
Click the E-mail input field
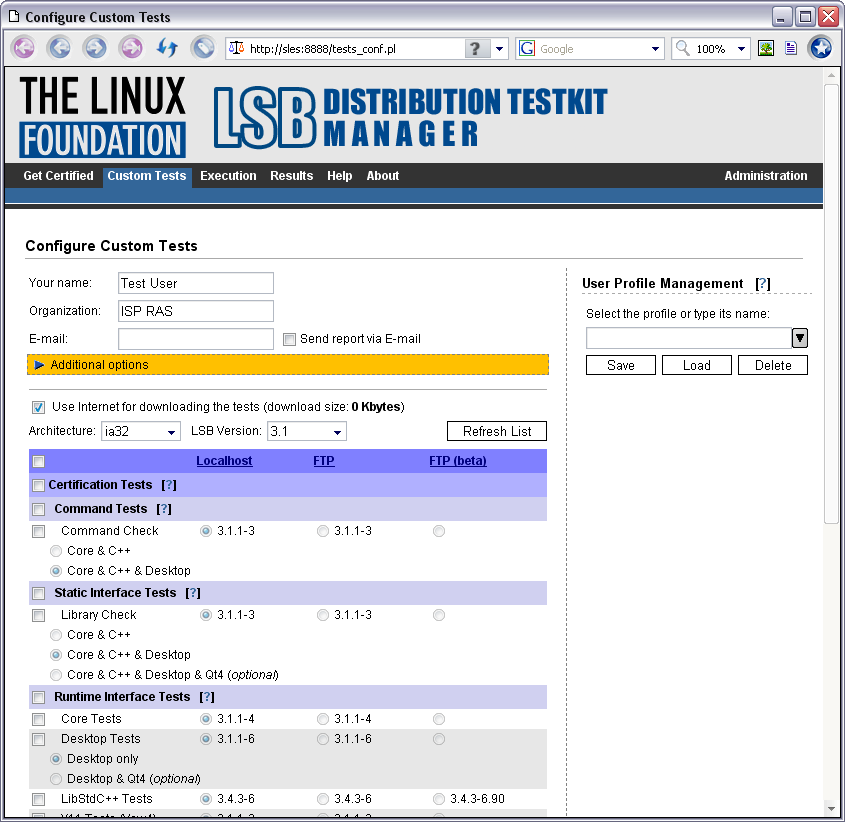coord(196,339)
